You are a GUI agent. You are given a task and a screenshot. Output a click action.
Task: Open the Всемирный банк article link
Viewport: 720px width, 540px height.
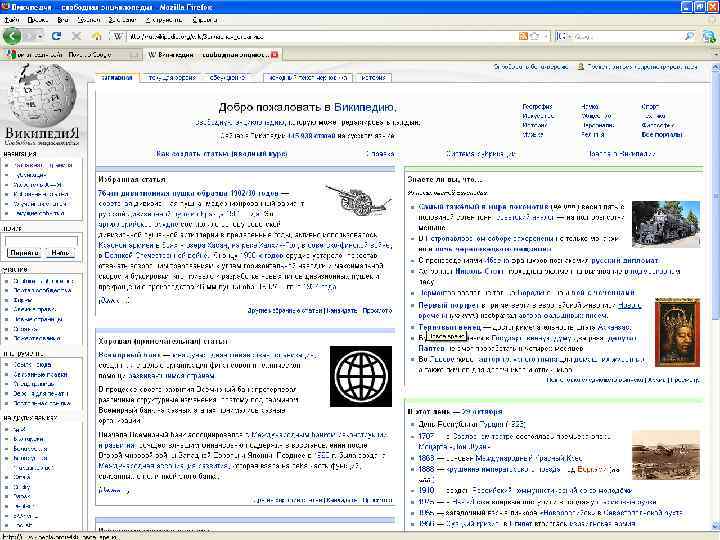click(x=128, y=355)
